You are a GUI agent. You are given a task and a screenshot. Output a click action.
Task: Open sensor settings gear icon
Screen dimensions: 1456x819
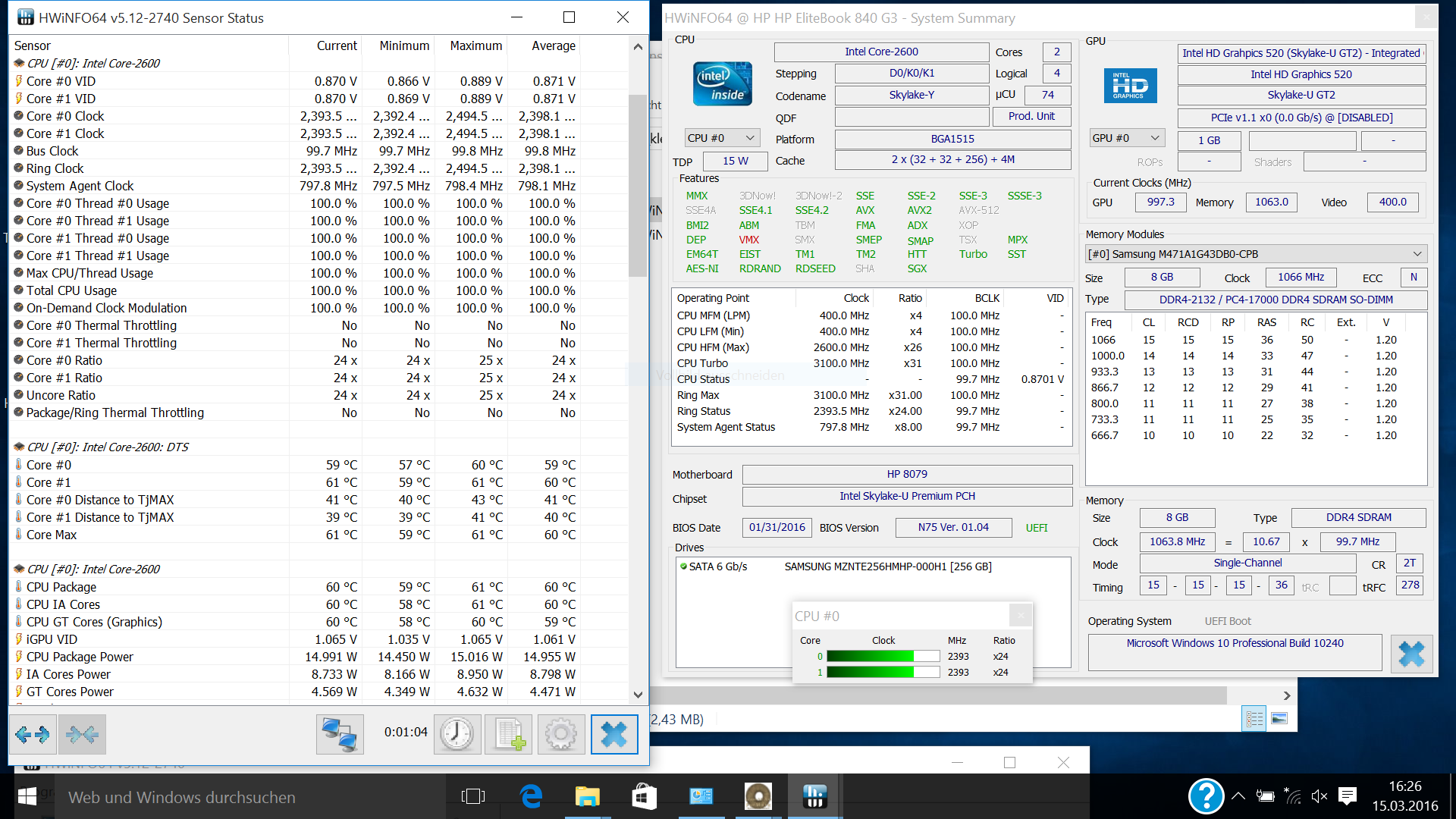point(561,734)
